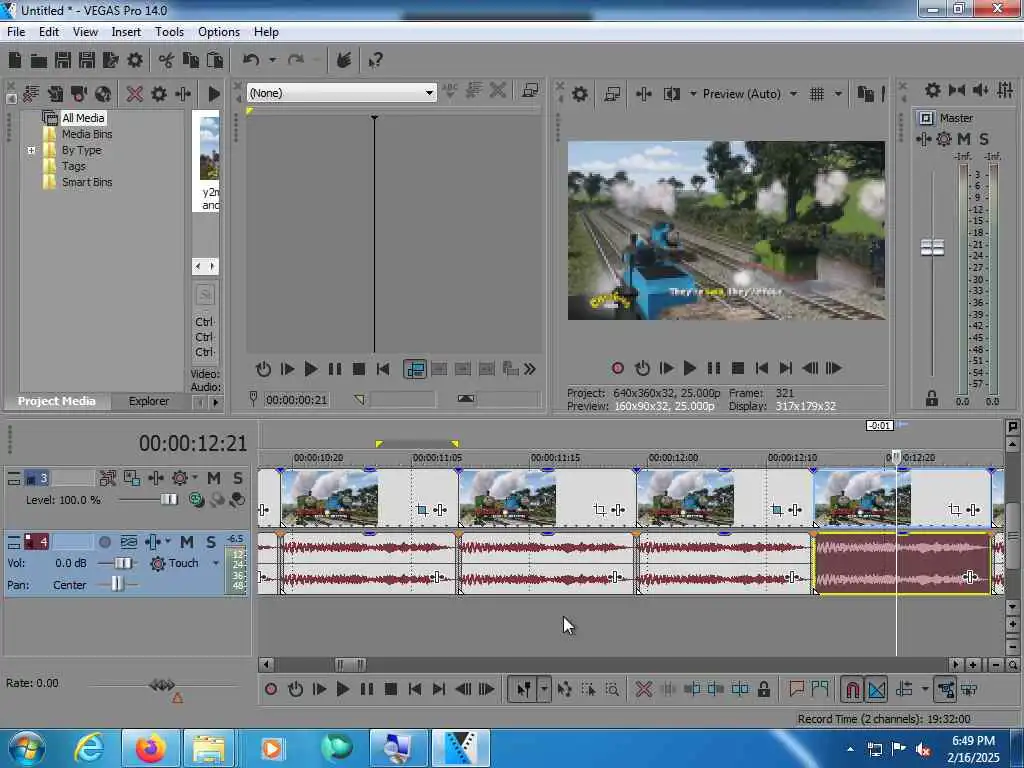This screenshot has height=768, width=1024.
Task: Click the Master FX button below Master
Action: point(923,139)
